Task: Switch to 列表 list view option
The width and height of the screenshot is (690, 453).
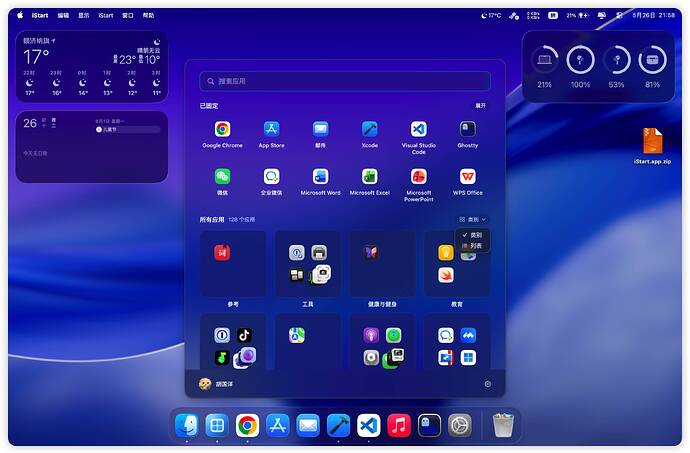Action: tap(472, 246)
